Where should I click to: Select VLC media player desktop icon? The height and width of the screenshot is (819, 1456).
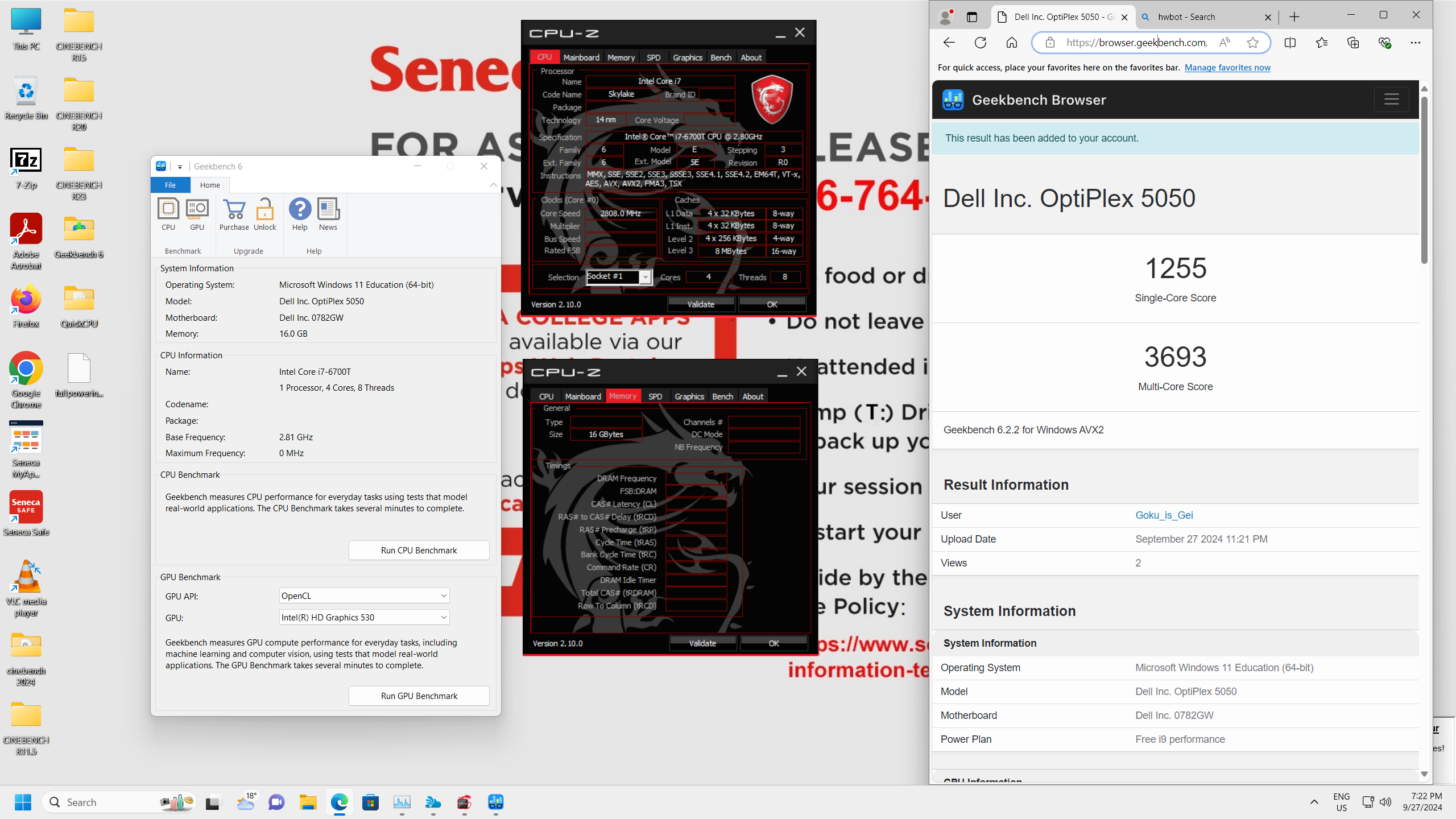26,589
